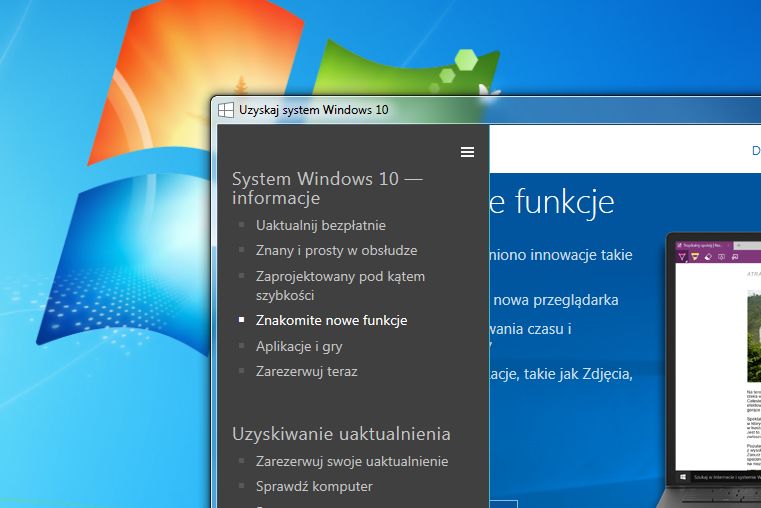Image resolution: width=761 pixels, height=508 pixels.
Task: Click the 'Uzyskiwanie uaktualnienia' heading
Action: (x=341, y=434)
